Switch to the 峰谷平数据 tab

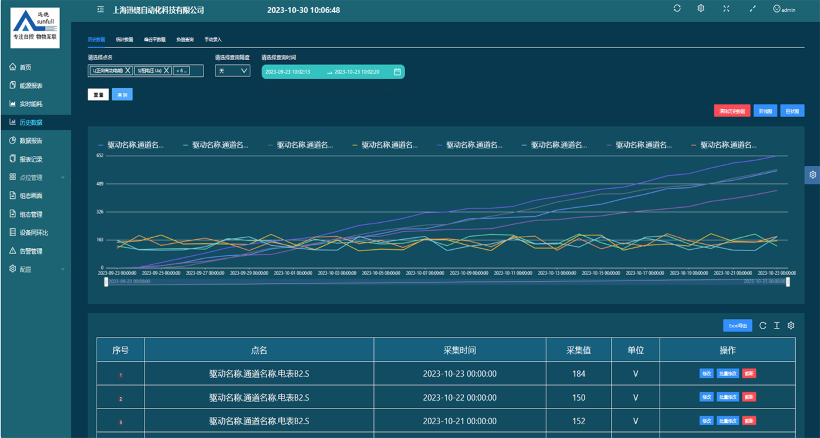tap(155, 40)
